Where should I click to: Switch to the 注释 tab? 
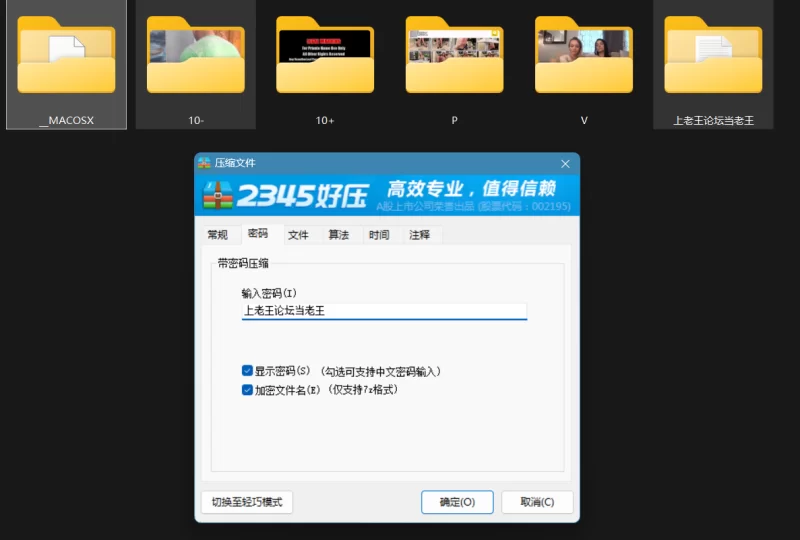click(x=419, y=235)
